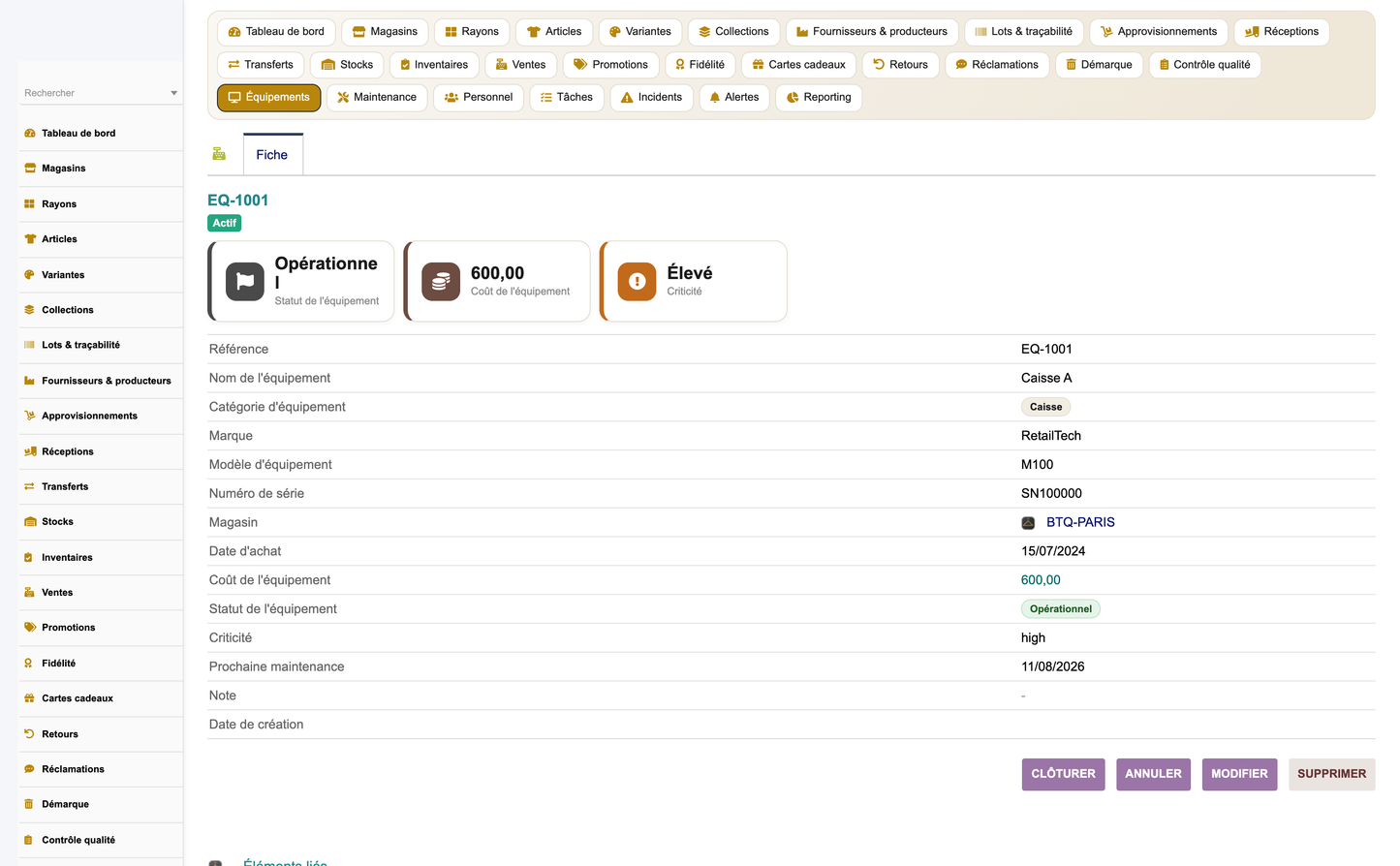Click the ANNULER button
The image size is (1400, 866).
pyautogui.click(x=1153, y=774)
